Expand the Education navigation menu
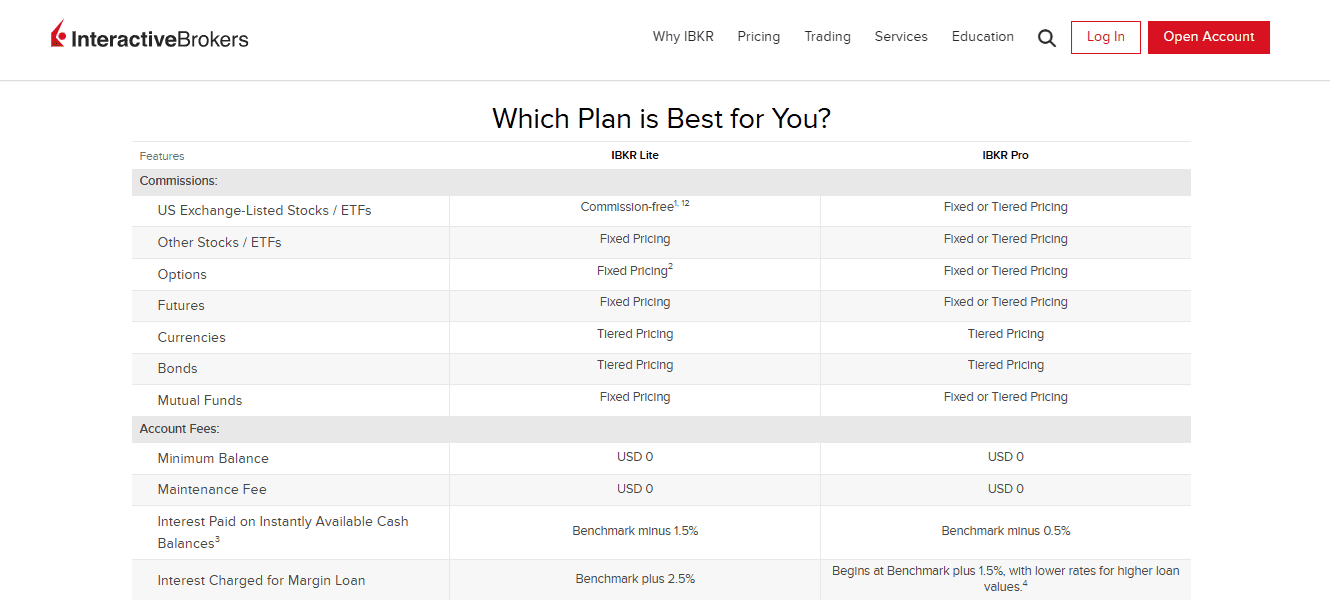 (982, 37)
